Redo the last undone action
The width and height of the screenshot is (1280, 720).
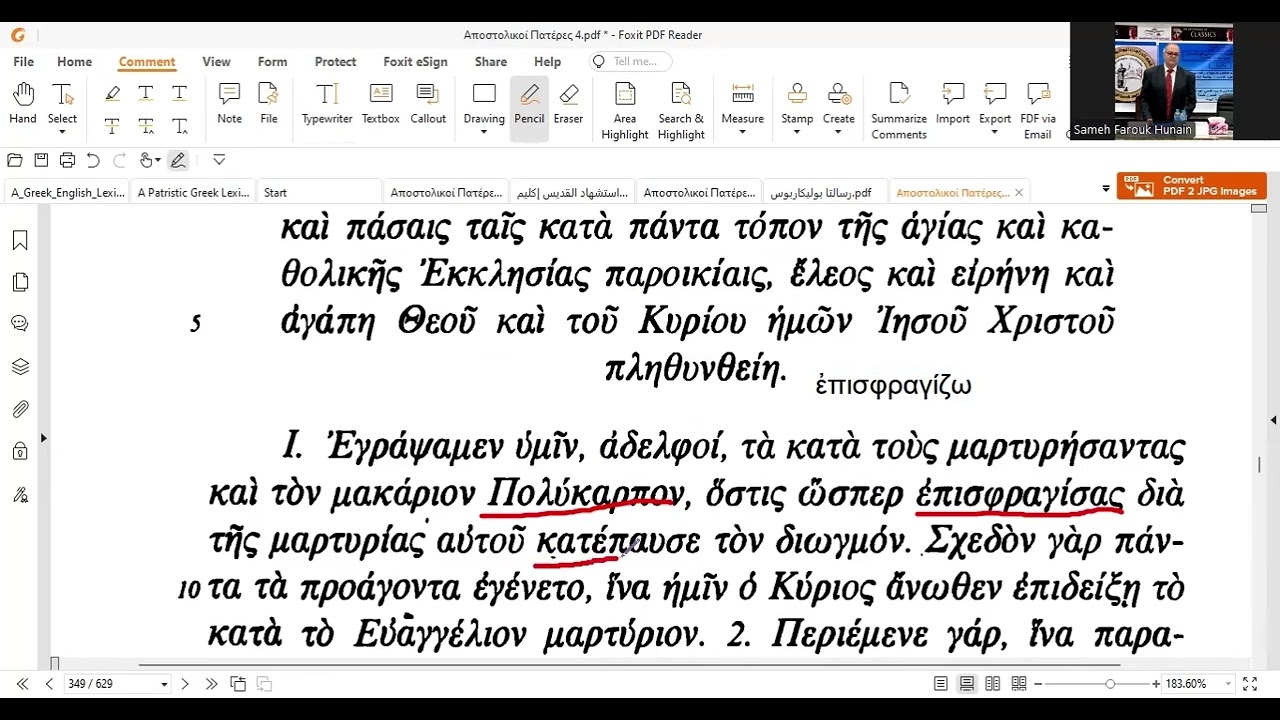click(119, 160)
